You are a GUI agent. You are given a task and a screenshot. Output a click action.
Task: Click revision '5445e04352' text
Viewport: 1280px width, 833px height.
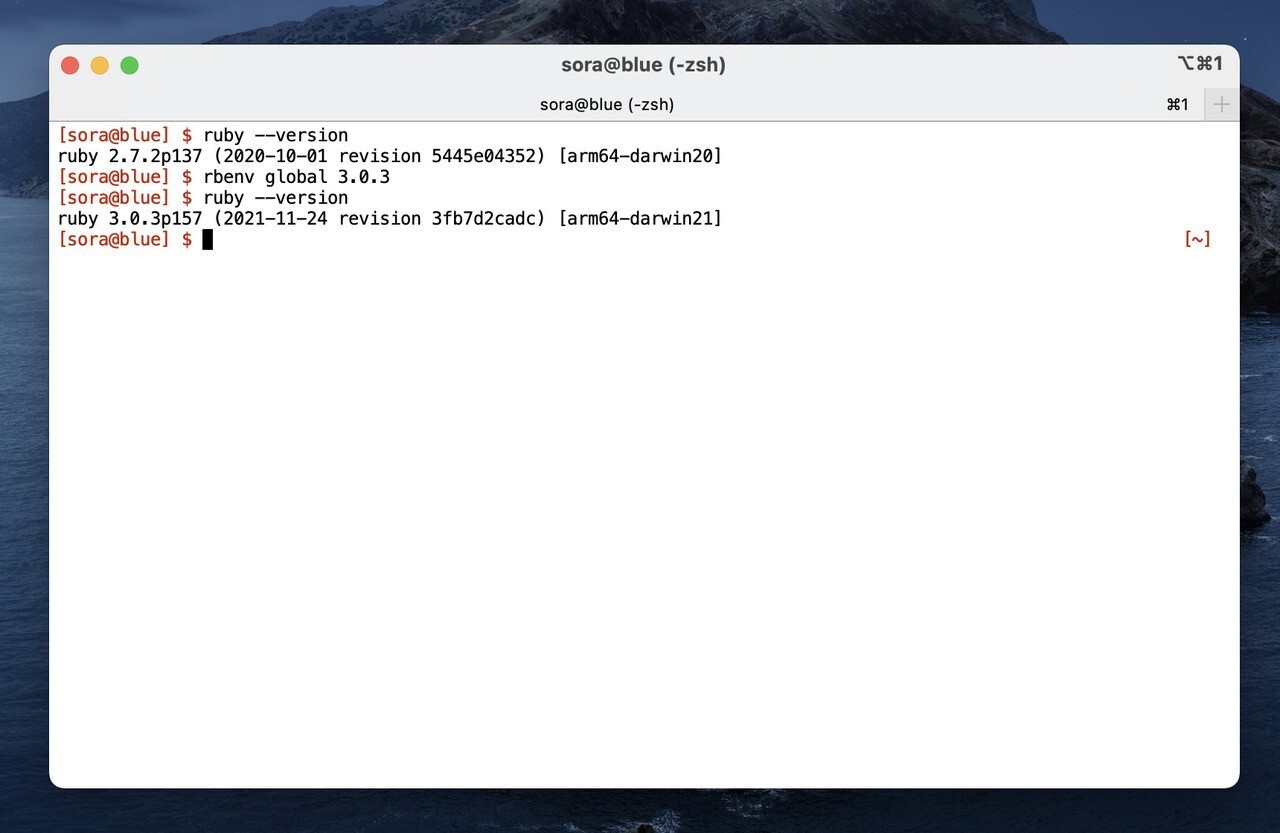[x=483, y=156]
